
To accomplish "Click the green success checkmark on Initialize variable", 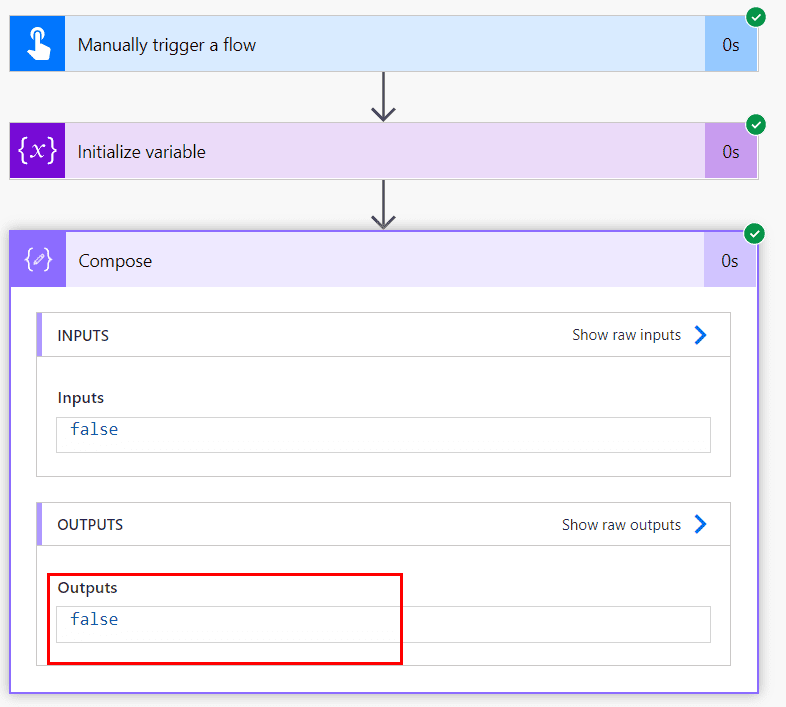I will click(755, 124).
